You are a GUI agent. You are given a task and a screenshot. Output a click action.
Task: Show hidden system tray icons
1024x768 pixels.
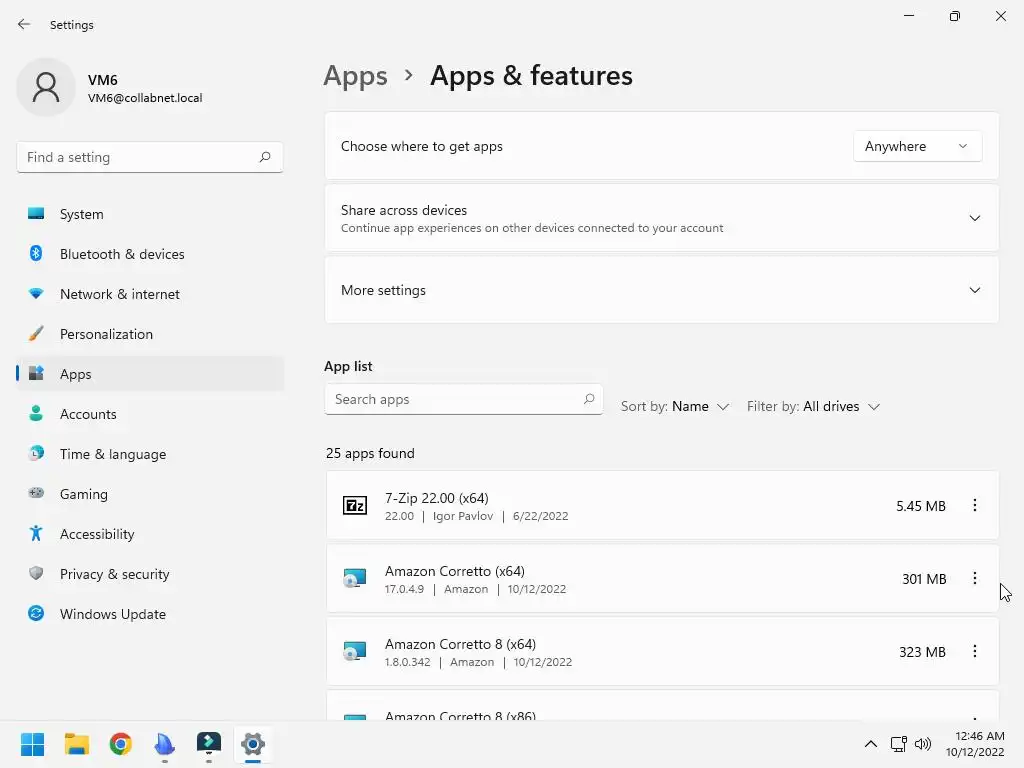870,744
